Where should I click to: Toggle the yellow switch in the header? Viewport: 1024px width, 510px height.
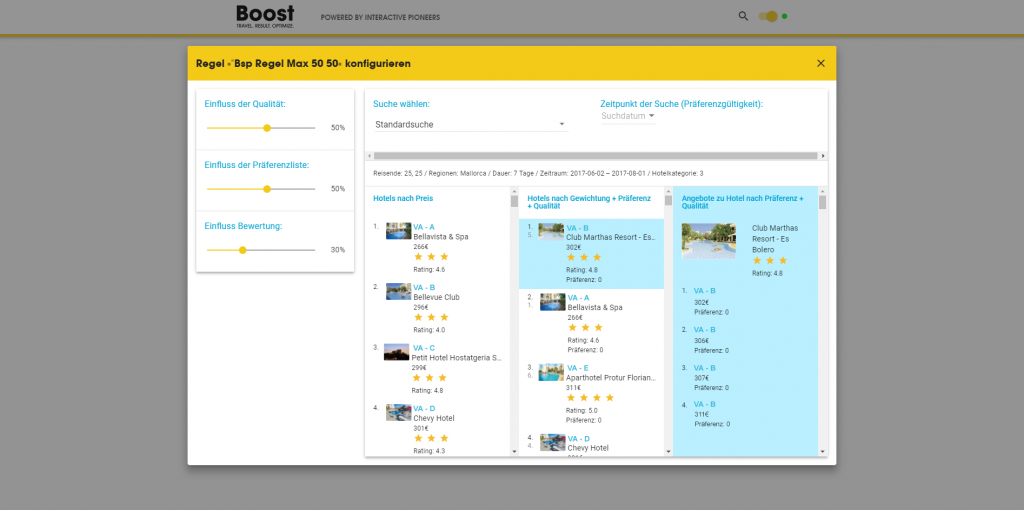coord(768,16)
